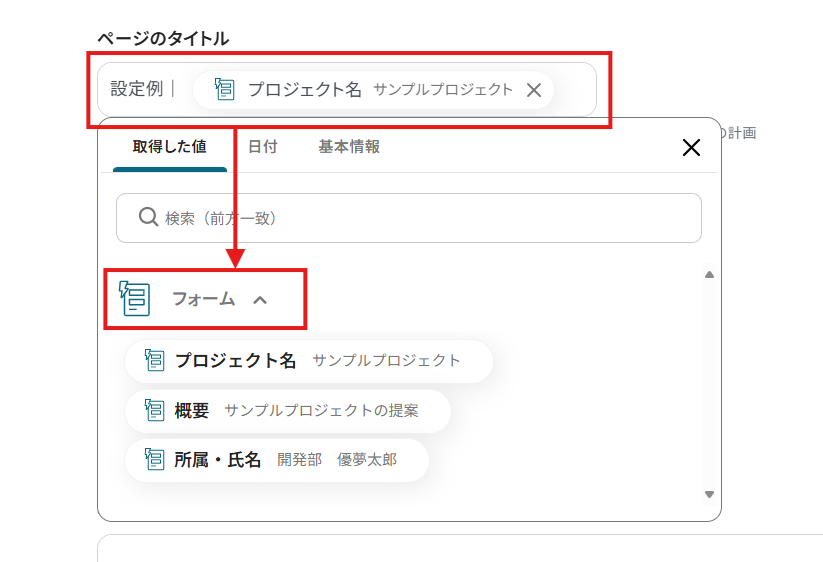The height and width of the screenshot is (562, 823).
Task: Collapse the フォーム section chevron
Action: (260, 299)
